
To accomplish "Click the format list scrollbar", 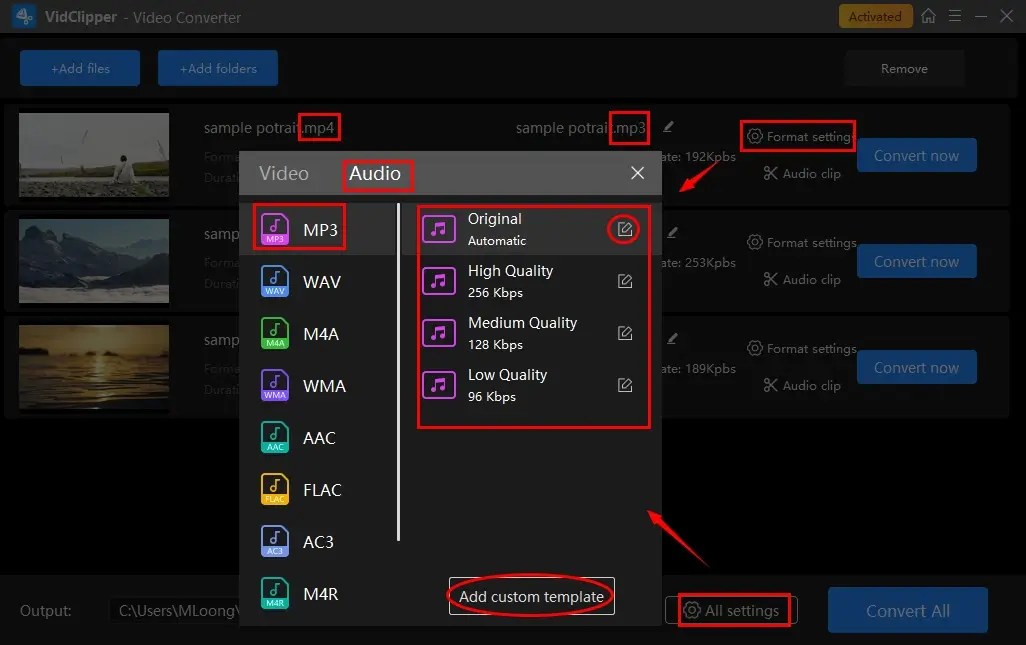I will coord(398,372).
